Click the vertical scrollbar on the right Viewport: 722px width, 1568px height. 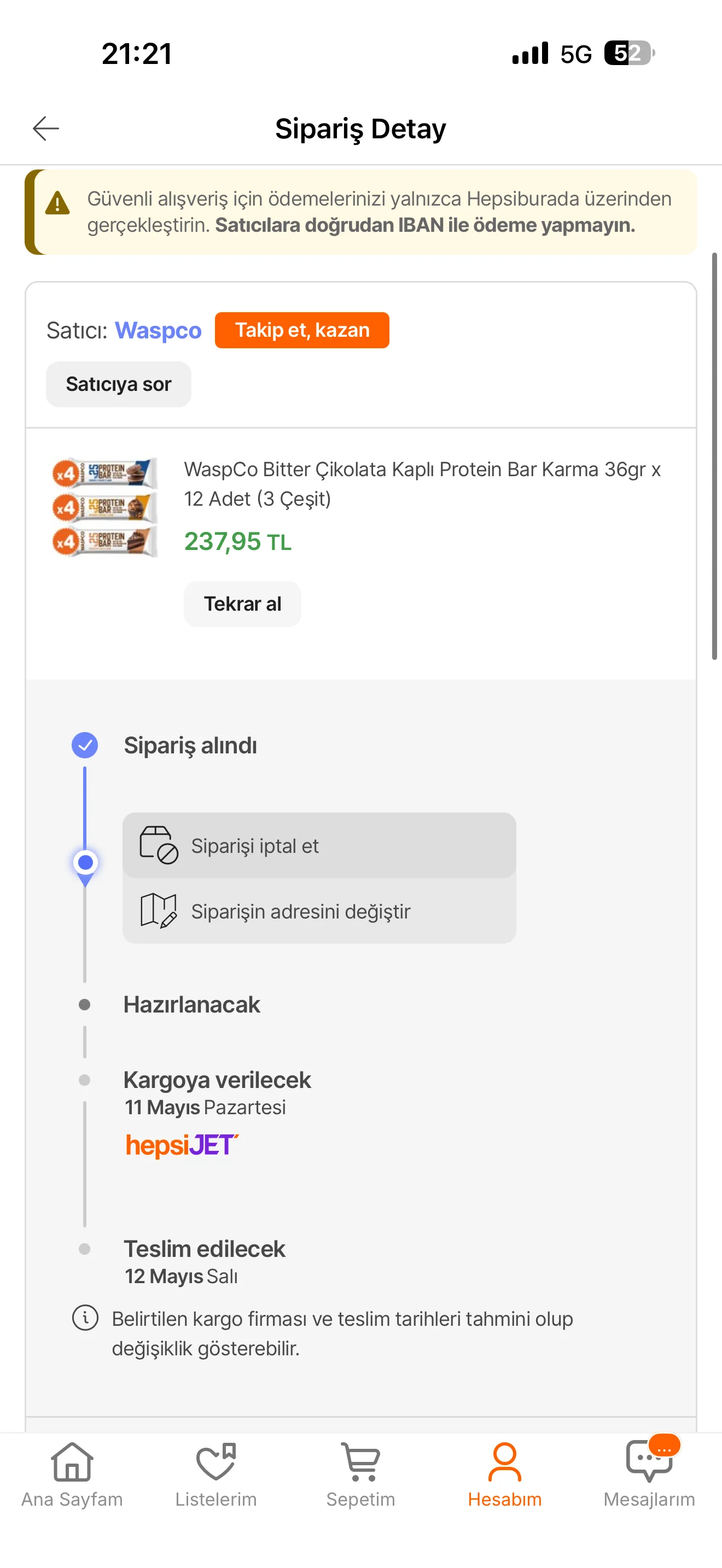tap(715, 455)
